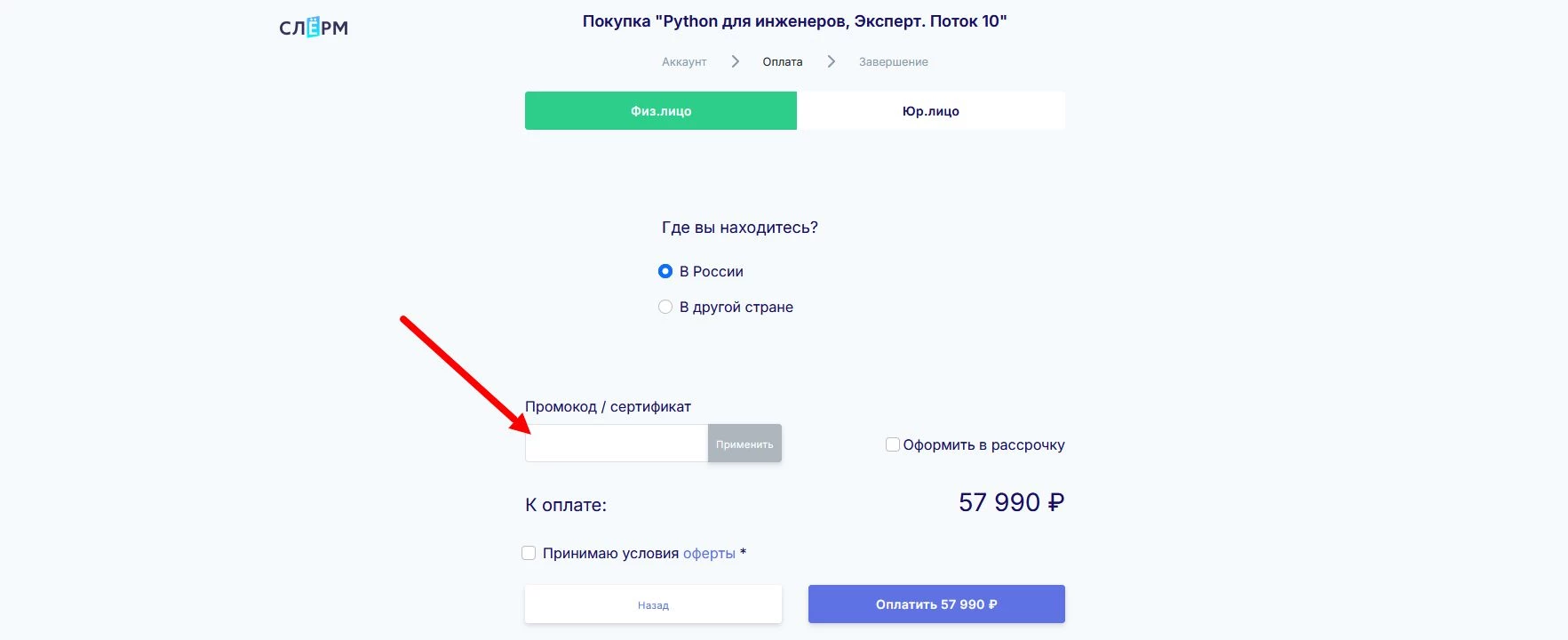
Task: Click the 'Оплата' breadcrumb step
Action: (782, 61)
